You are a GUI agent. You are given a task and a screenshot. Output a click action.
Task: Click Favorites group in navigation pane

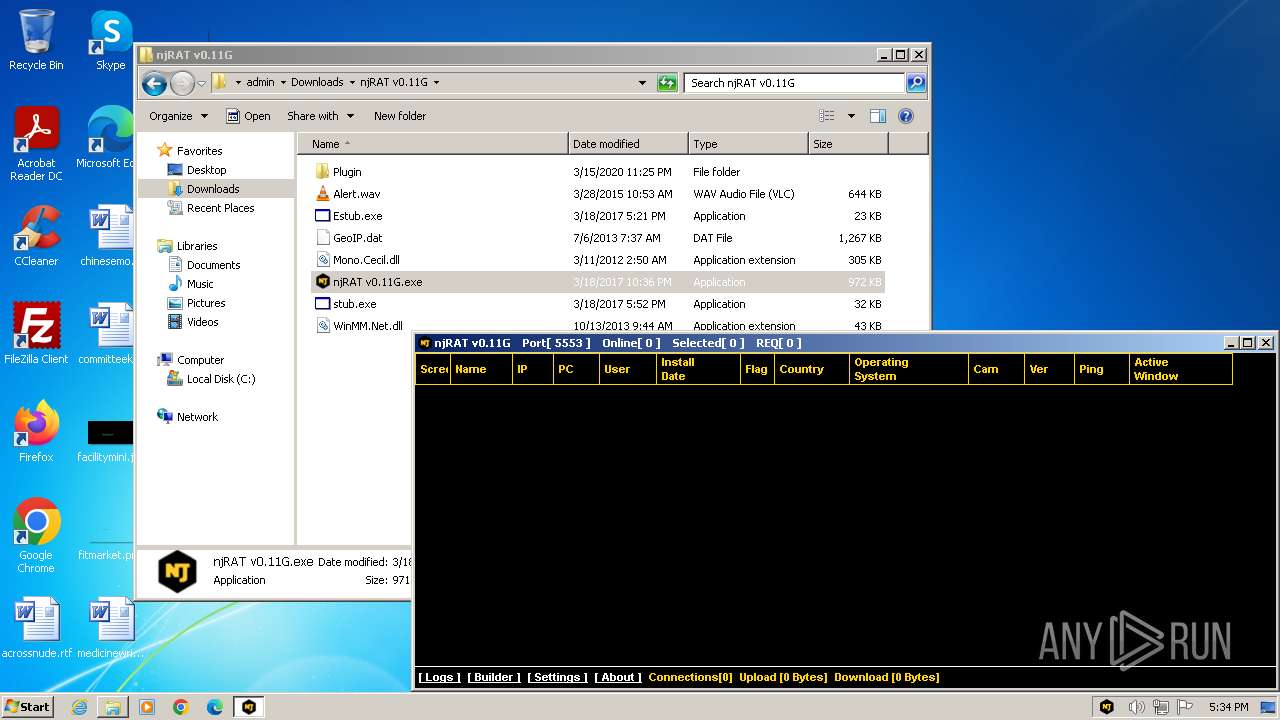pos(199,151)
